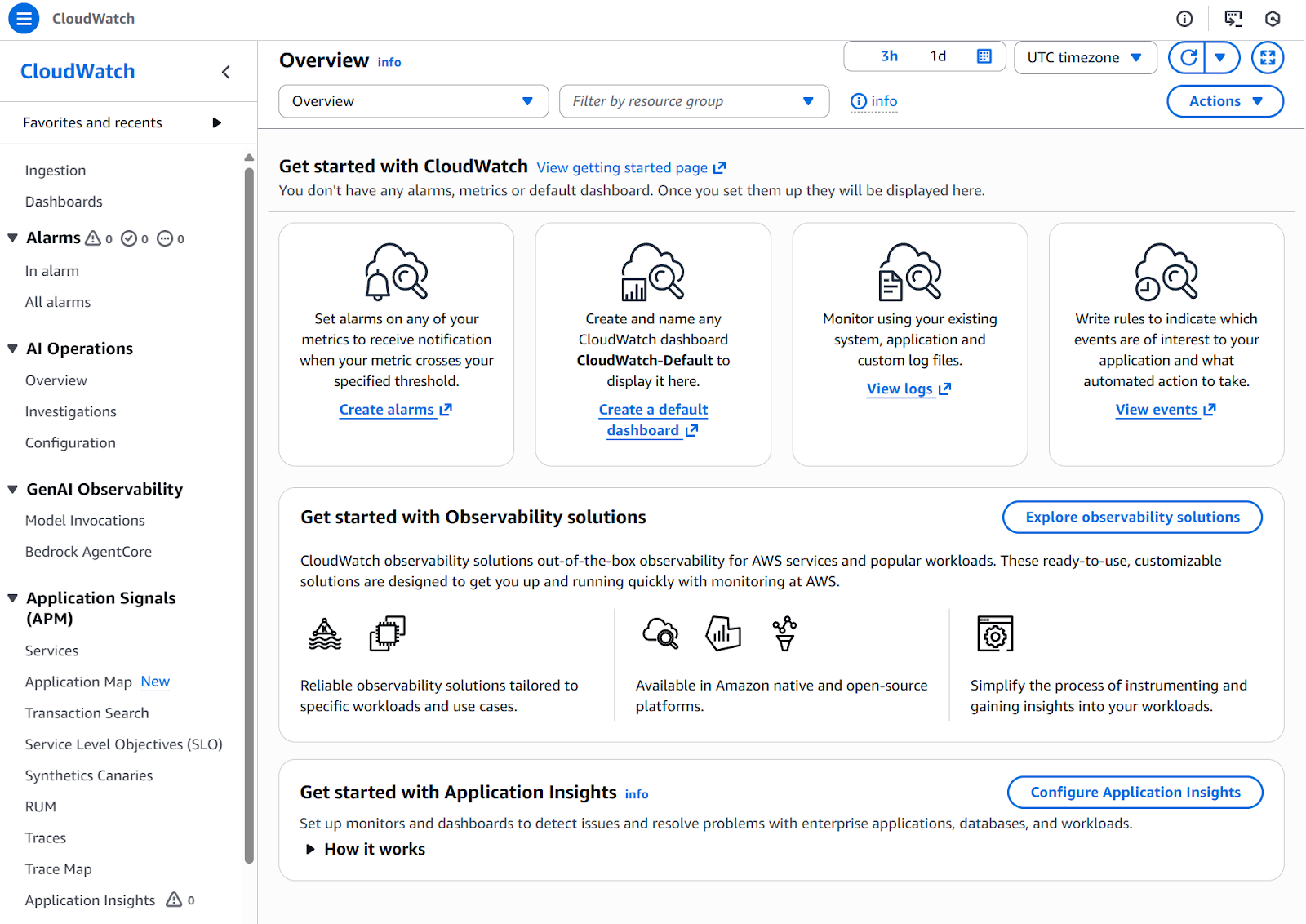This screenshot has width=1306, height=924.
Task: Click the hamburger menu icon beside CloudWatch
Action: pyautogui.click(x=23, y=18)
